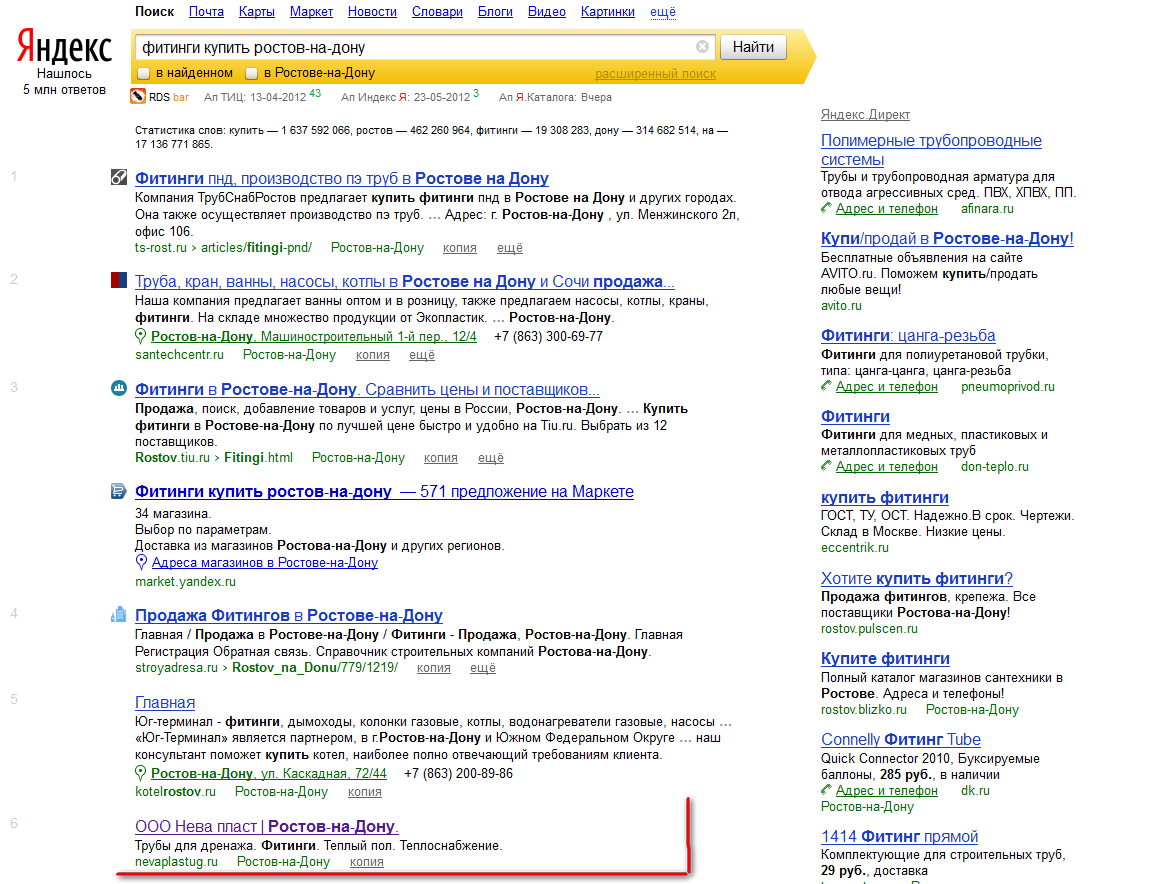Expand 'ещё' under stroyadresa.ru result

(x=483, y=668)
